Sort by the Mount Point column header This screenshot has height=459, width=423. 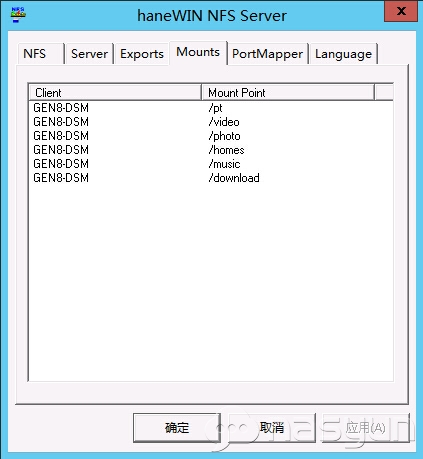pyautogui.click(x=288, y=92)
